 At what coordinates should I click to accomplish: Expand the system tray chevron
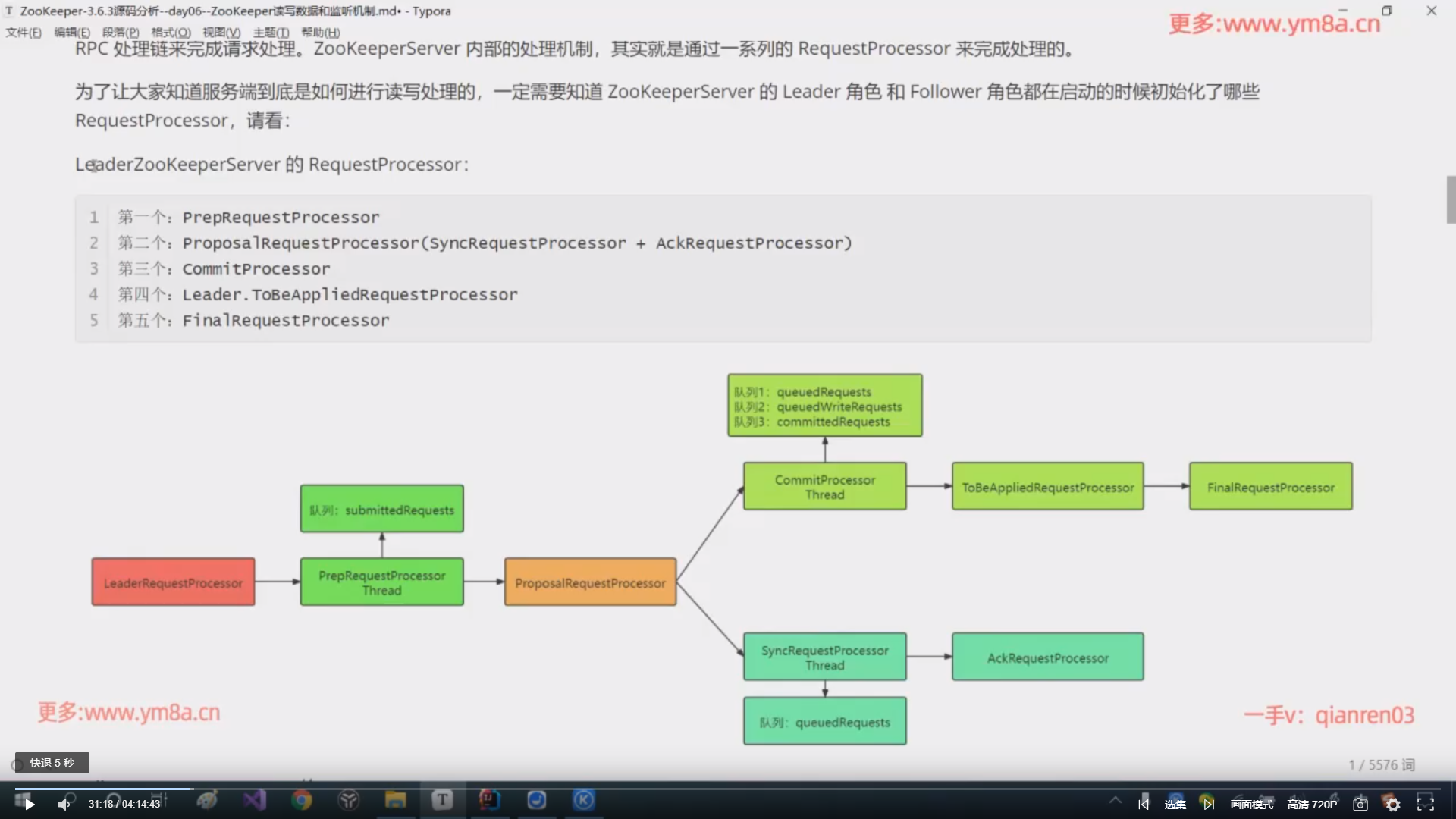coord(1115,800)
